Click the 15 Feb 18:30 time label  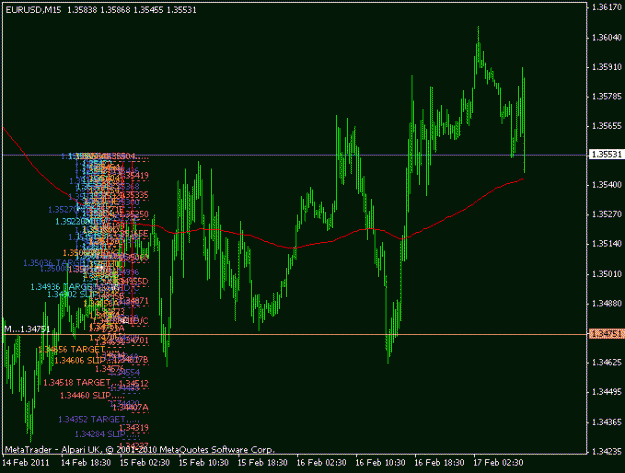click(x=262, y=463)
